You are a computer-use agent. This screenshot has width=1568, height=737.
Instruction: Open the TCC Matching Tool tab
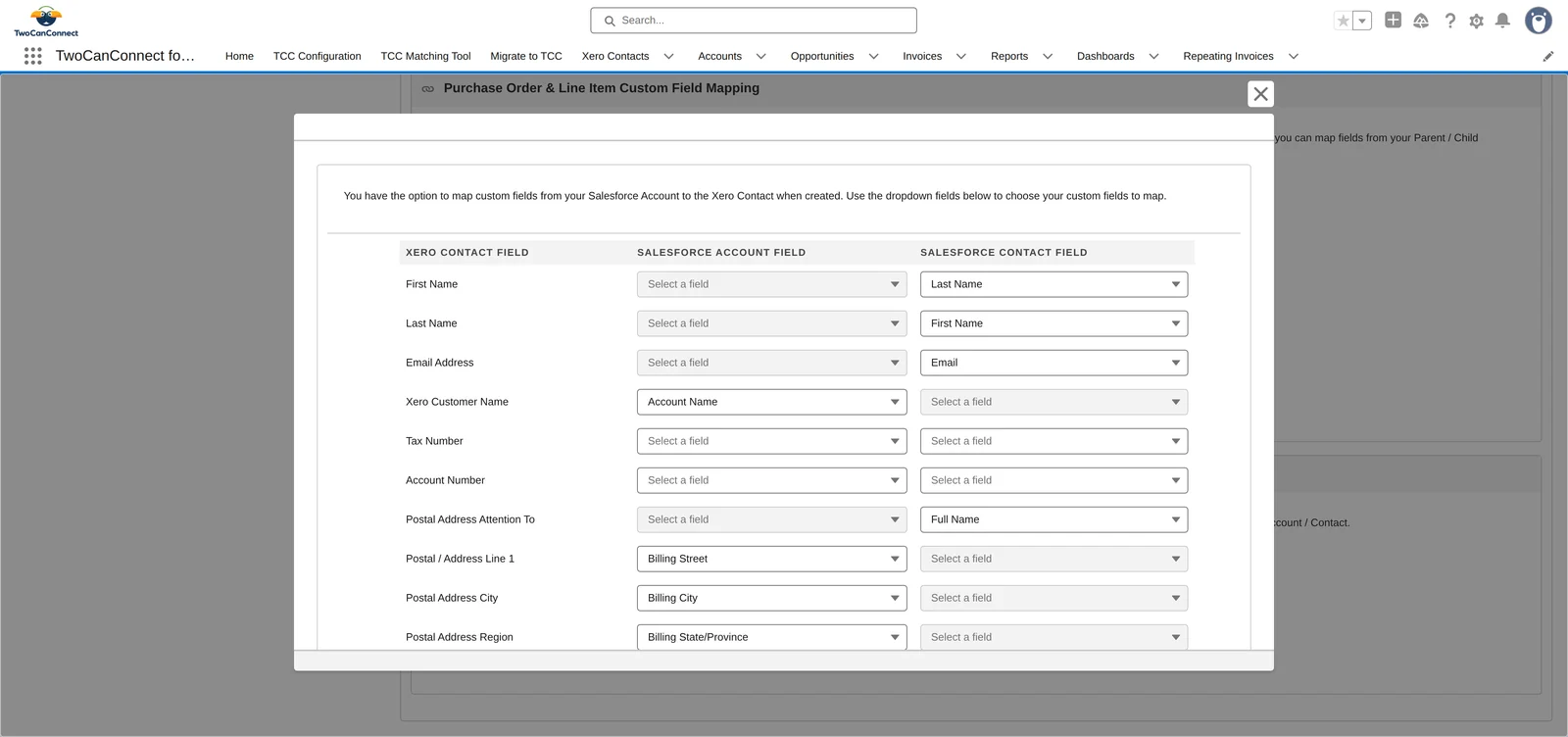[x=425, y=57]
